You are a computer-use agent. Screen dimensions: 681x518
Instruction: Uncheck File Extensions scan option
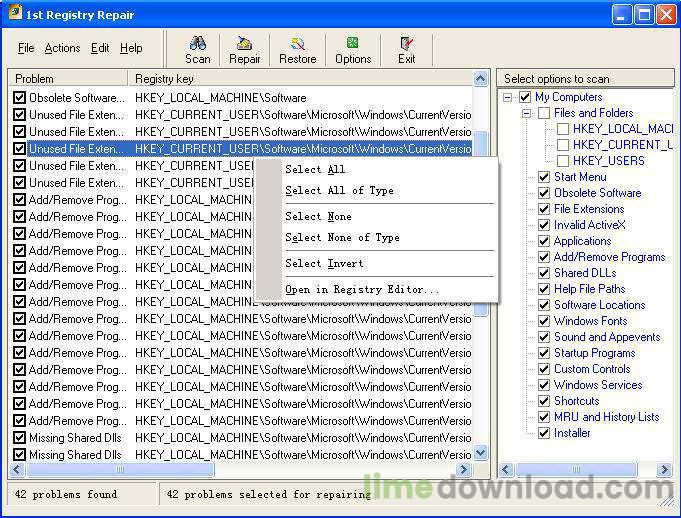[x=544, y=209]
